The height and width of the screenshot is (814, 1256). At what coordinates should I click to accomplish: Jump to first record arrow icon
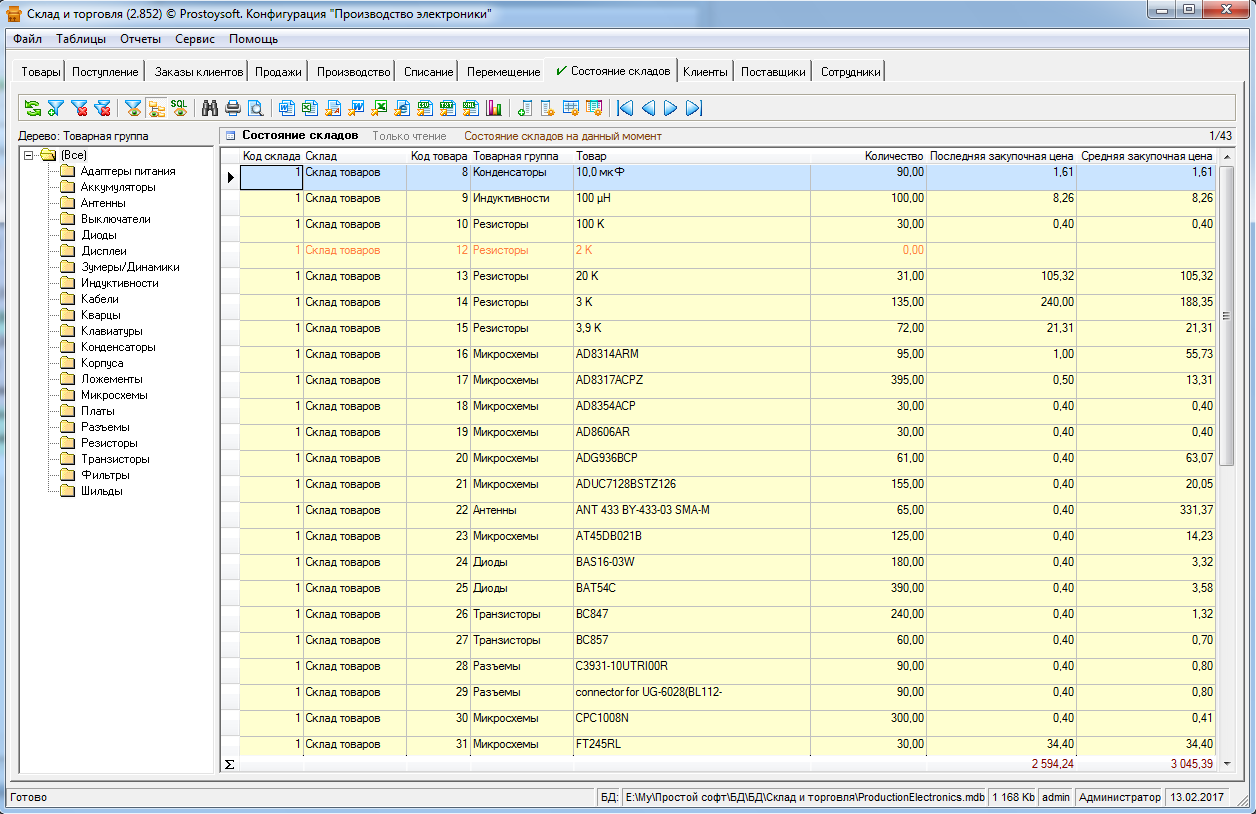coord(625,108)
